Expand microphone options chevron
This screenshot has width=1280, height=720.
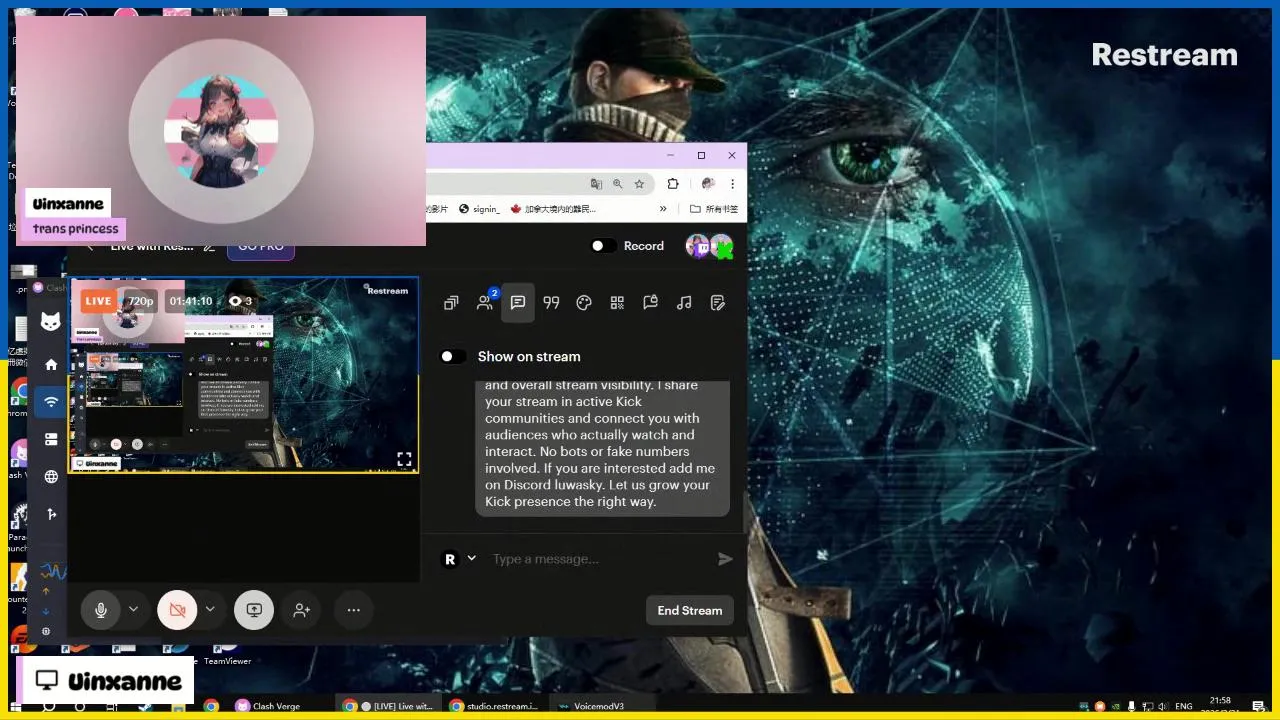coord(133,609)
